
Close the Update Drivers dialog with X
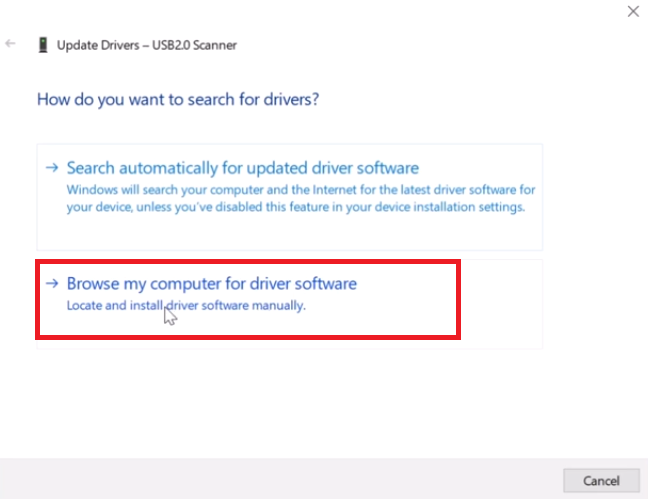click(x=632, y=12)
